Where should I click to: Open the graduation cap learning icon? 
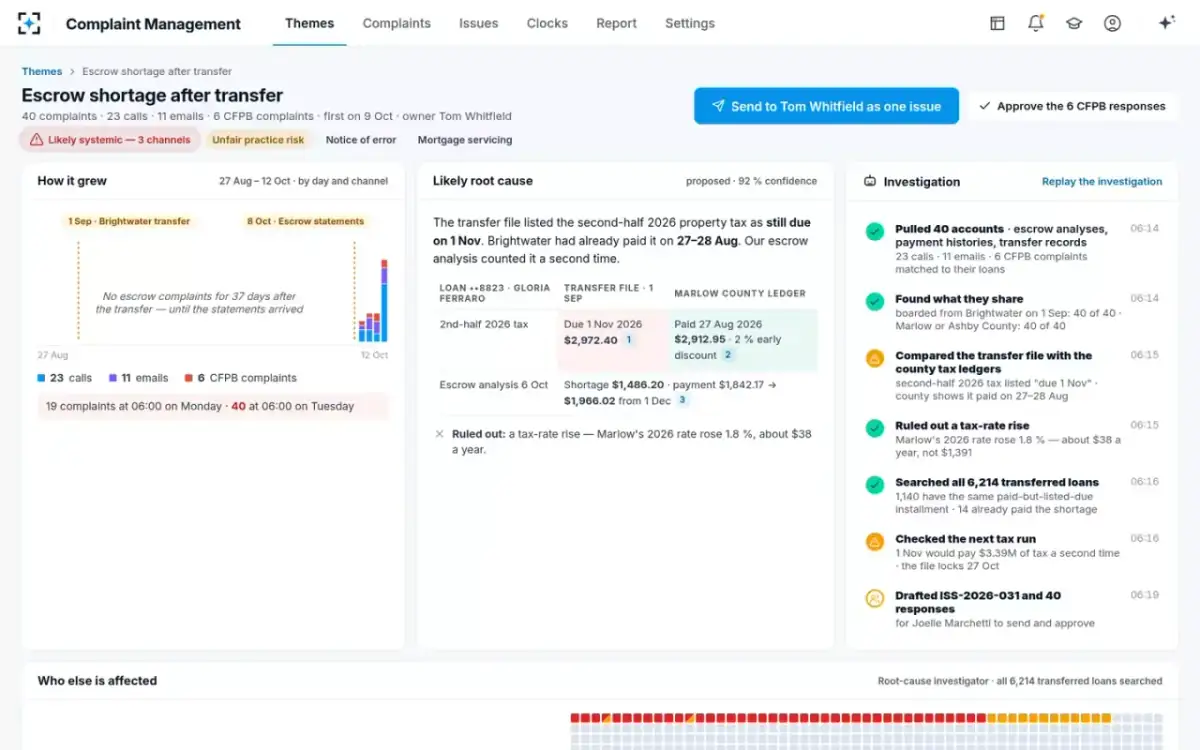click(1074, 23)
